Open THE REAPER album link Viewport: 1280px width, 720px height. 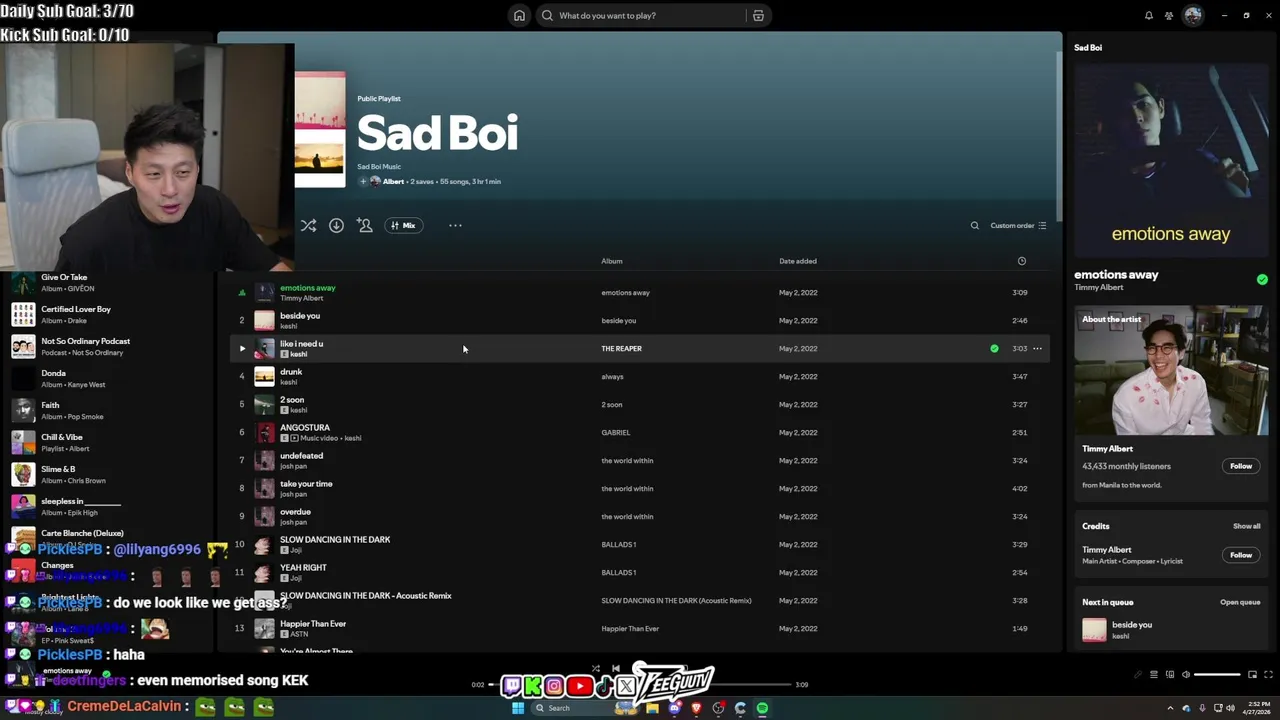[x=621, y=349]
